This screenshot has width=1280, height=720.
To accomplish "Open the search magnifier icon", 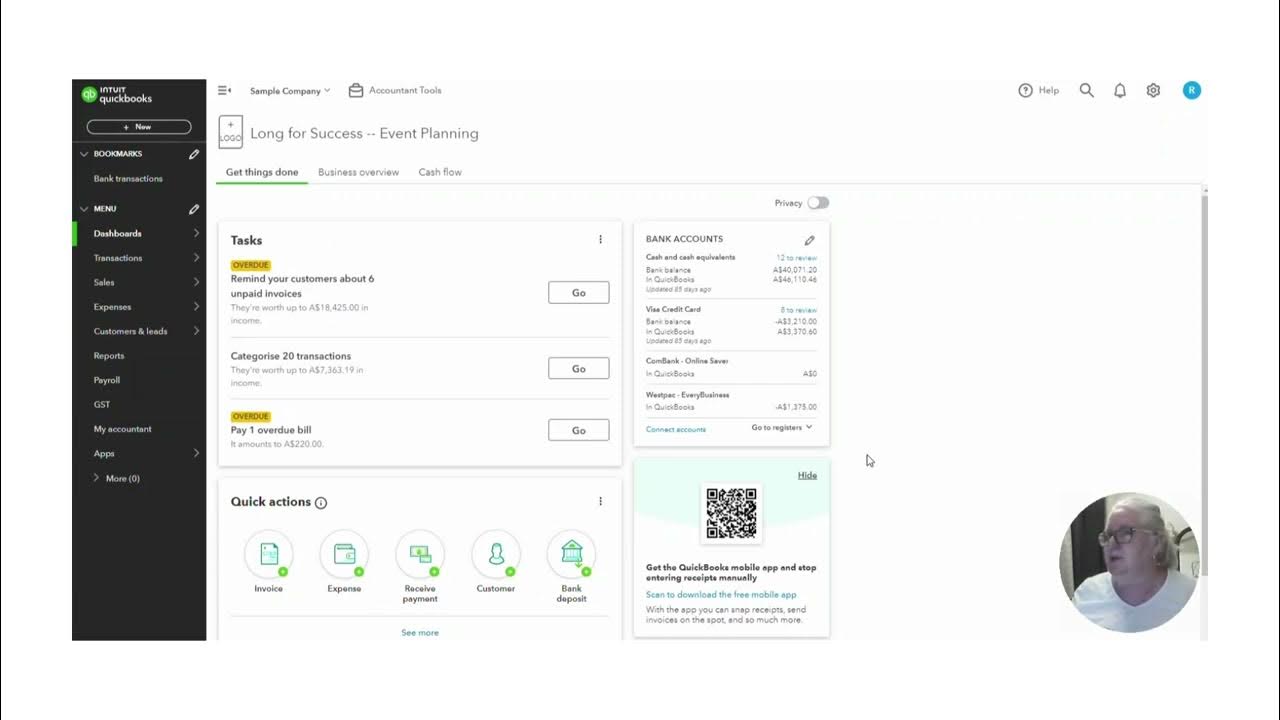I will point(1087,90).
